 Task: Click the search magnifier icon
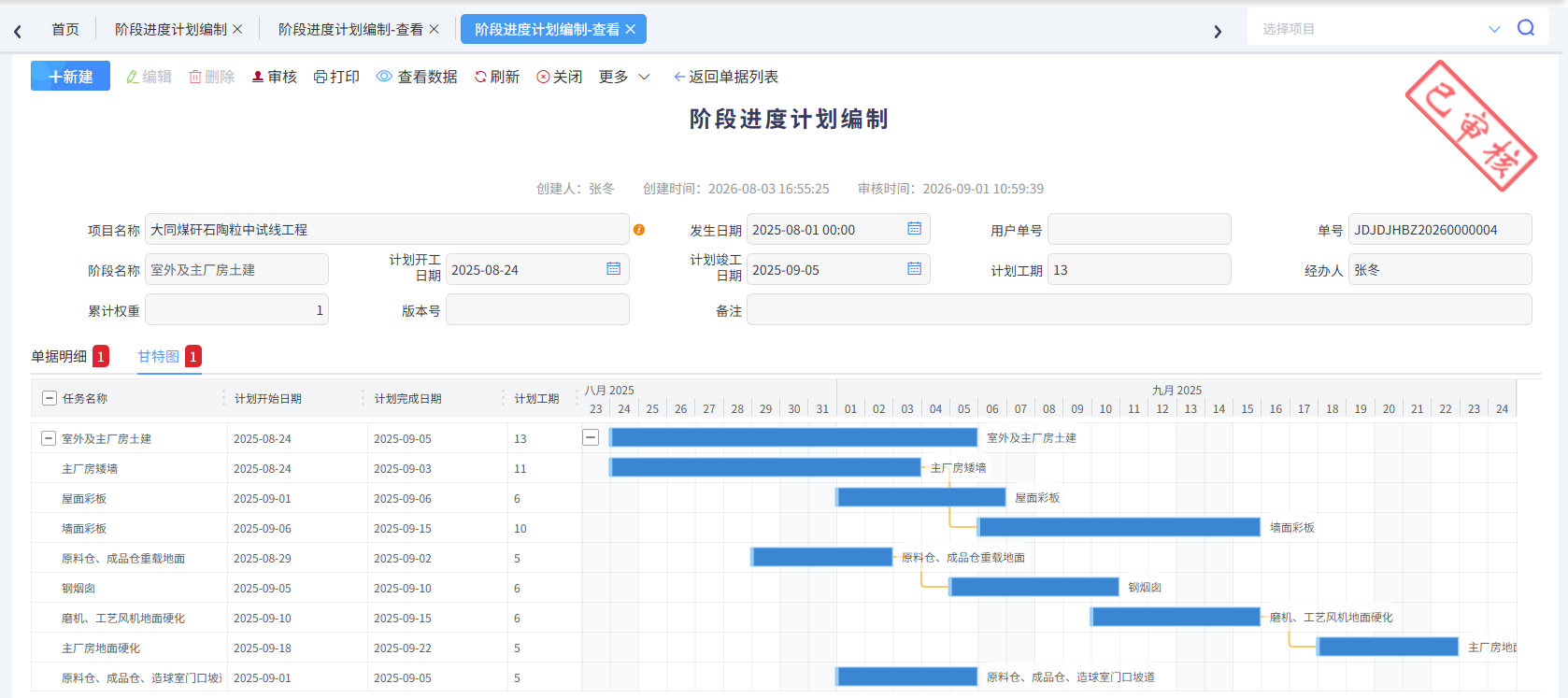click(x=1526, y=28)
